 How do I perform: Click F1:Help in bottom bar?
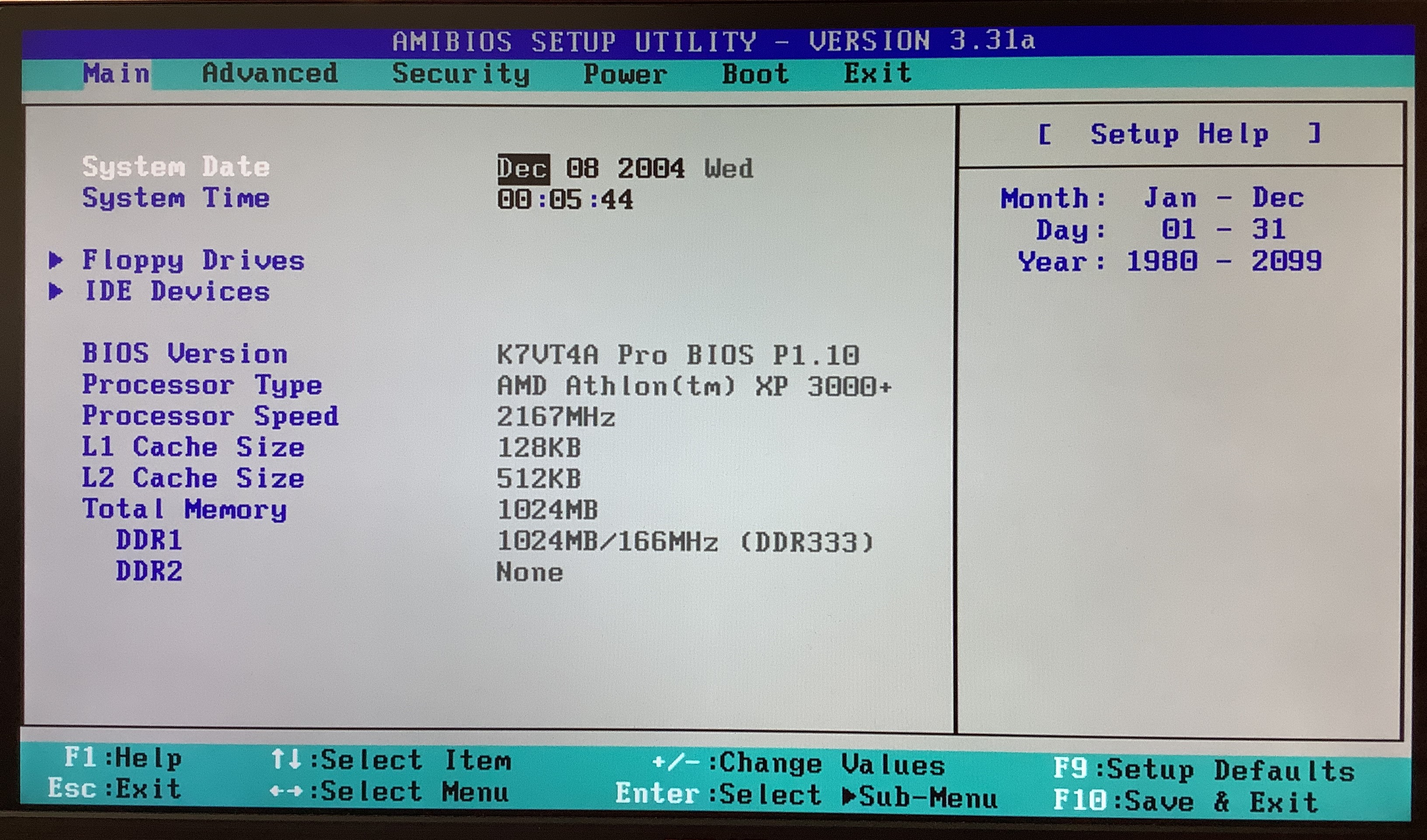click(122, 757)
